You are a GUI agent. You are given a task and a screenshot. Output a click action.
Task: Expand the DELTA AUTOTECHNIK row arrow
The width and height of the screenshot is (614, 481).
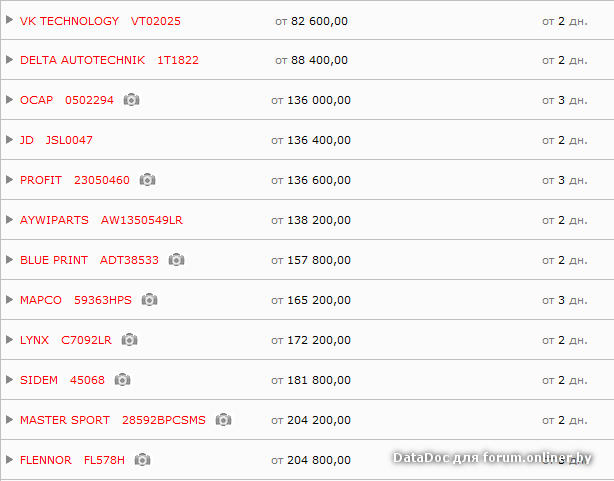pyautogui.click(x=10, y=60)
